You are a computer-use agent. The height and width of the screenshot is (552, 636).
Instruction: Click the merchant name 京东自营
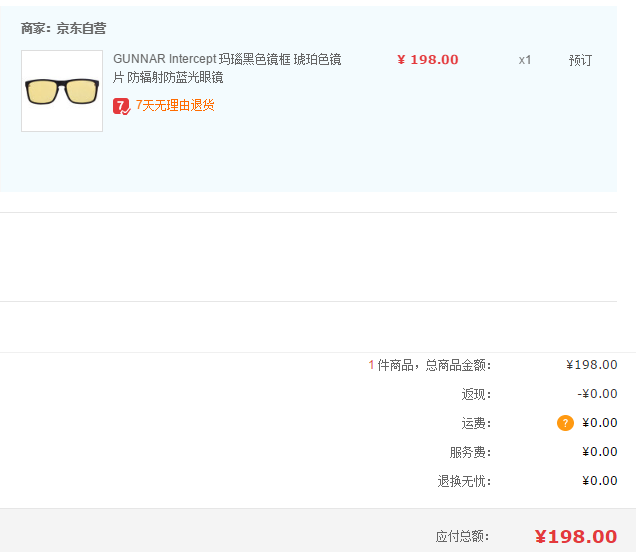pos(81,28)
